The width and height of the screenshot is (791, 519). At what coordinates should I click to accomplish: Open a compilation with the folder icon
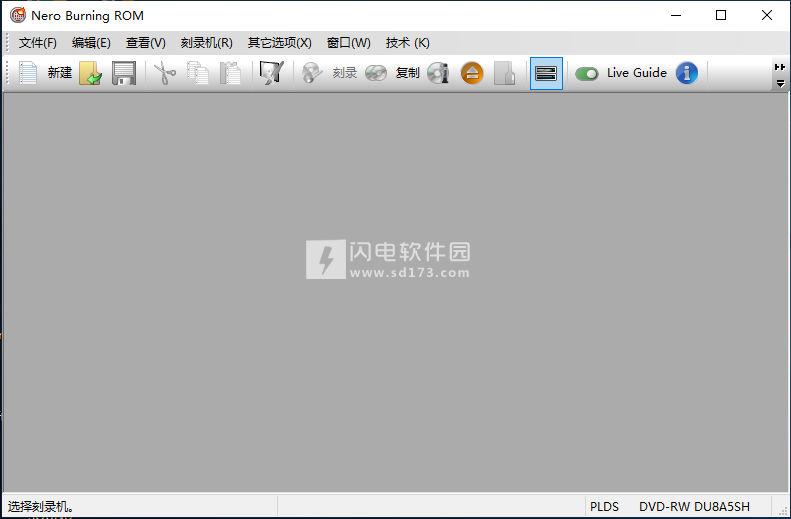click(x=91, y=73)
